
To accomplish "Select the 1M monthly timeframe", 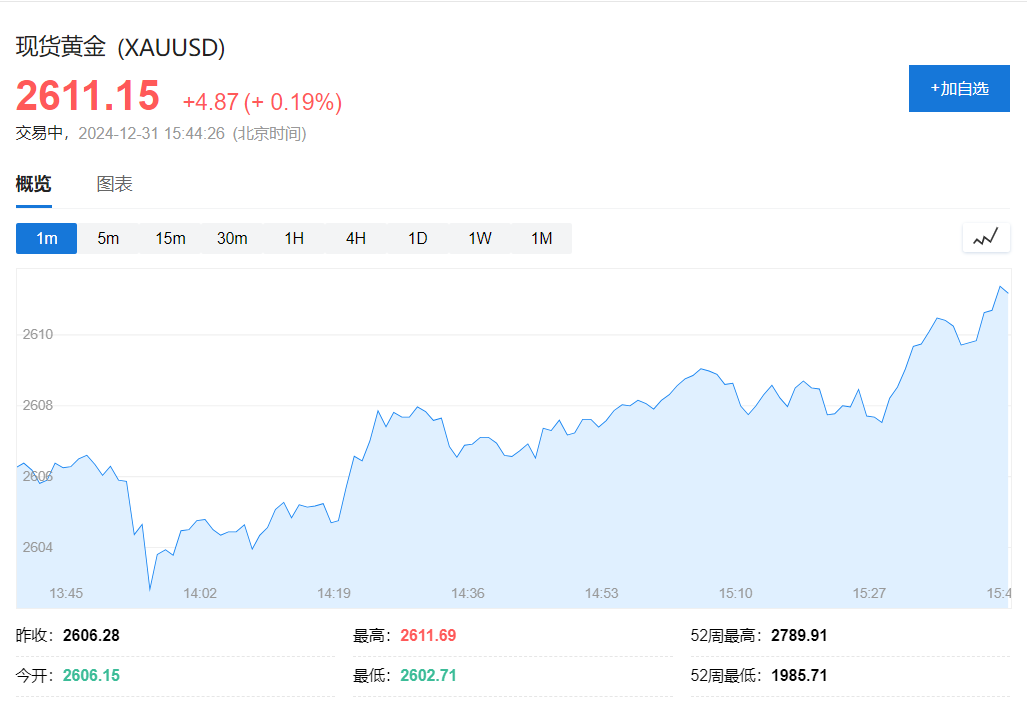I will coord(539,238).
